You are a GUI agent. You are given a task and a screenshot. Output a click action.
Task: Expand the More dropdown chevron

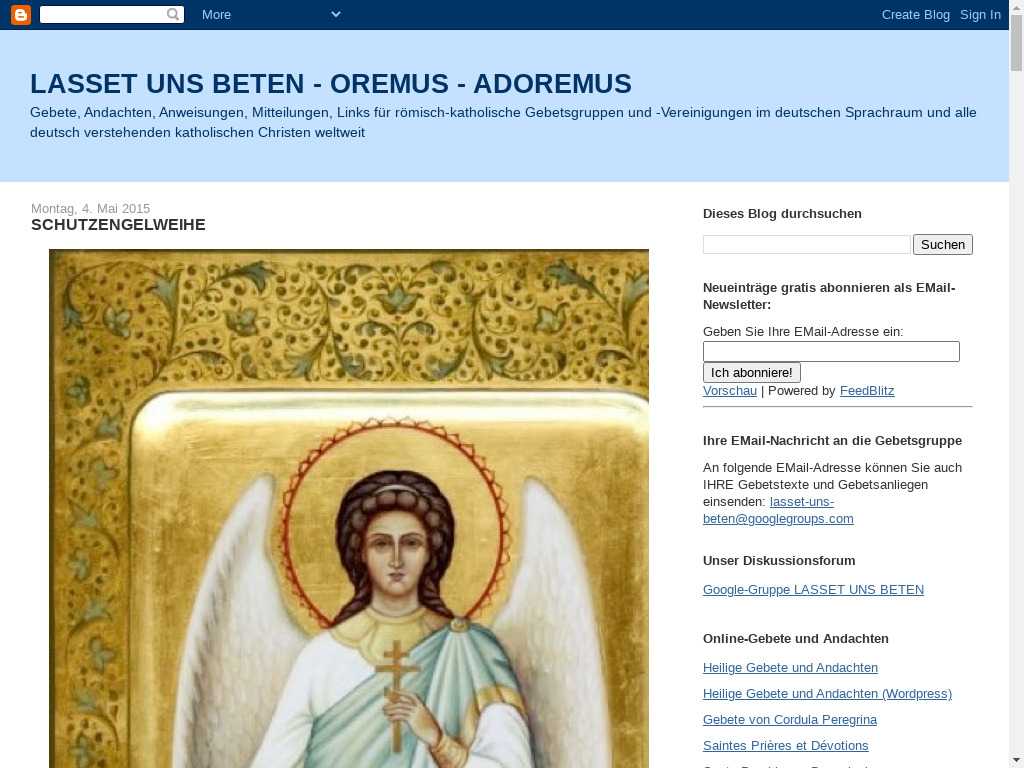pyautogui.click(x=336, y=14)
